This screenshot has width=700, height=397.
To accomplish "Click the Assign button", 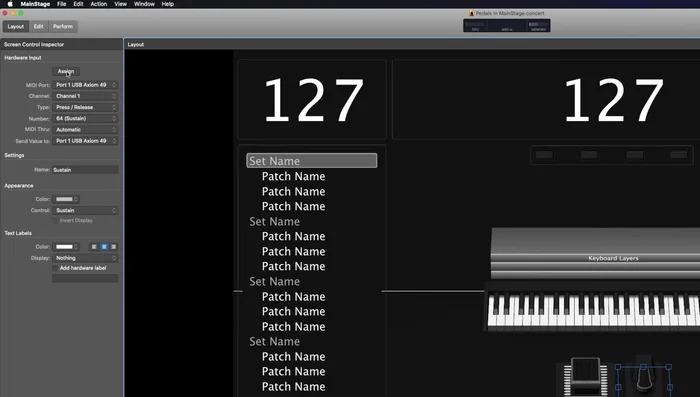I will click(x=66, y=71).
